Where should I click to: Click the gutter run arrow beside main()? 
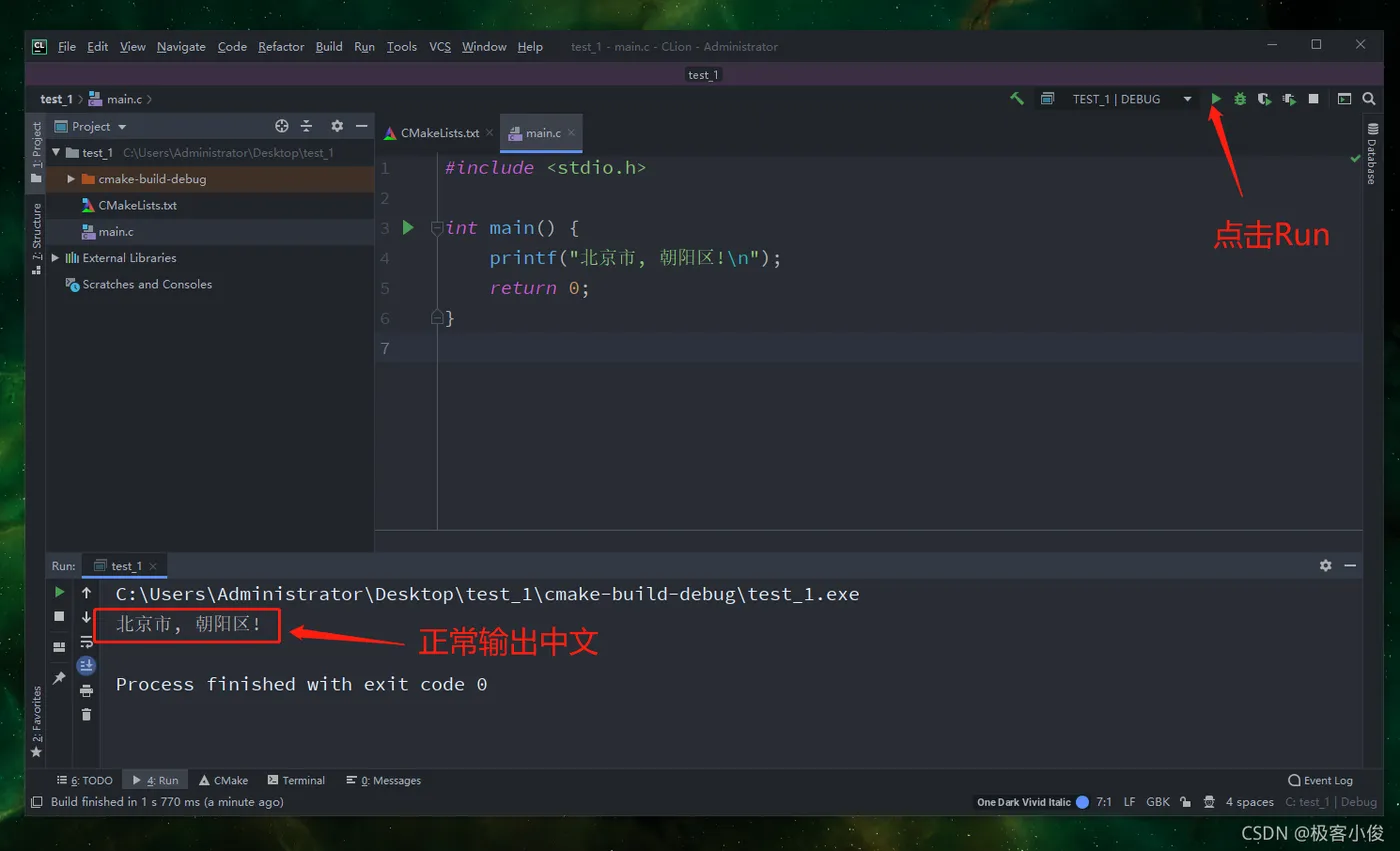click(408, 228)
